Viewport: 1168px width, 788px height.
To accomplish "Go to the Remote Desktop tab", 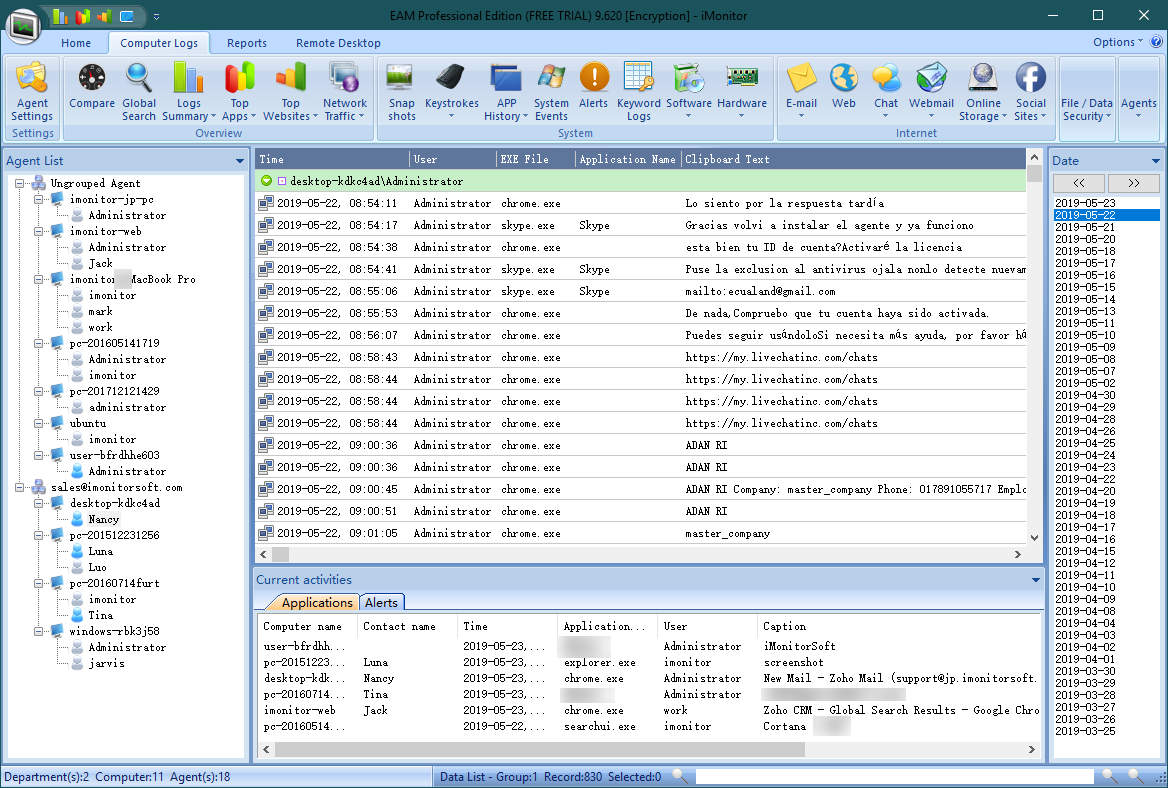I will pos(338,43).
